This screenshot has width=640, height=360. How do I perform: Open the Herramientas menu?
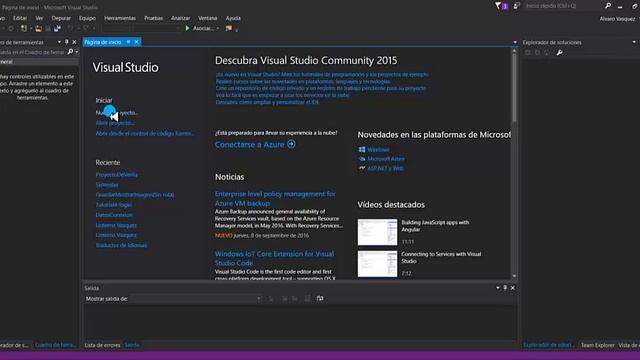[x=120, y=18]
